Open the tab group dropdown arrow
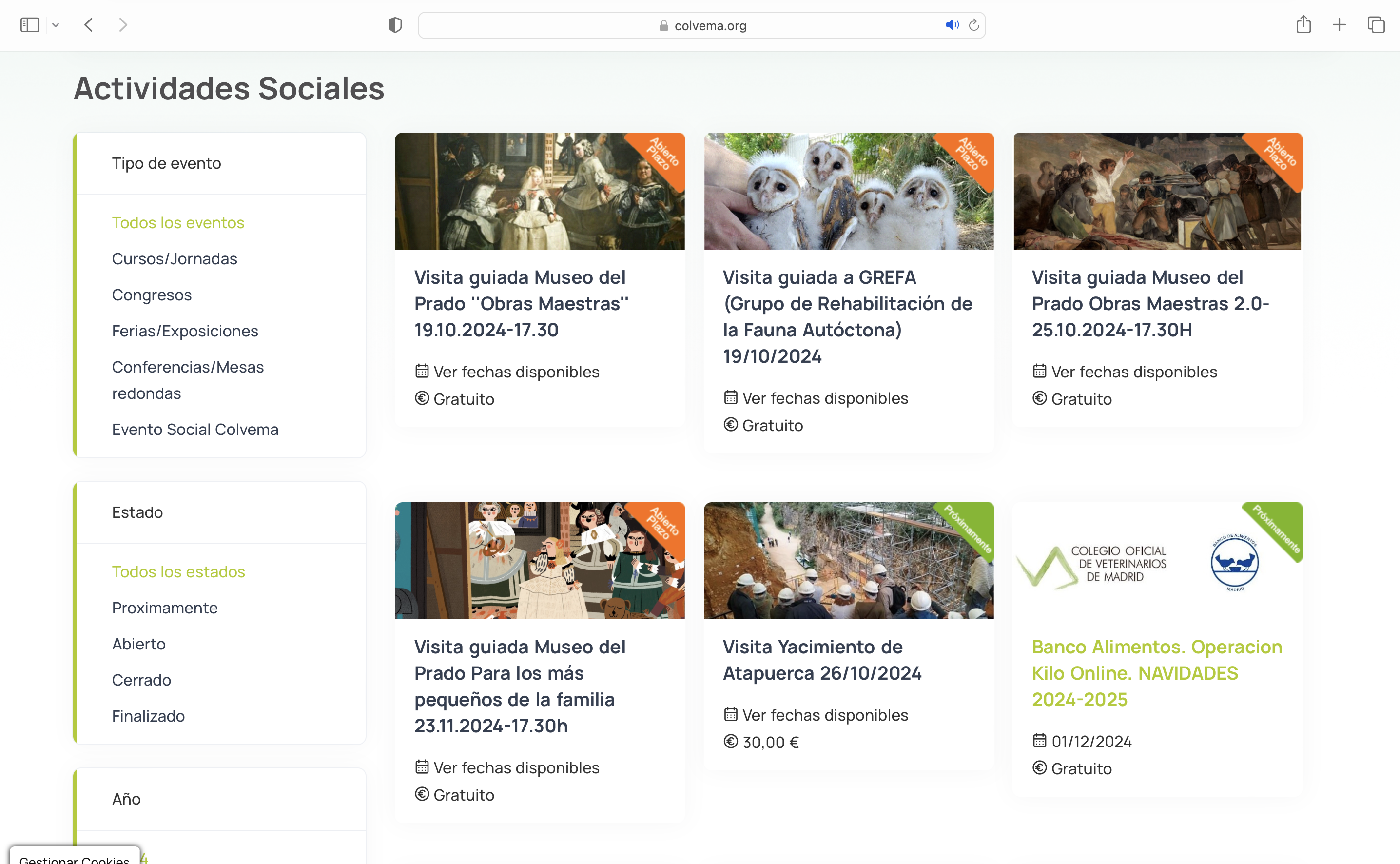1400x864 pixels. tap(56, 25)
